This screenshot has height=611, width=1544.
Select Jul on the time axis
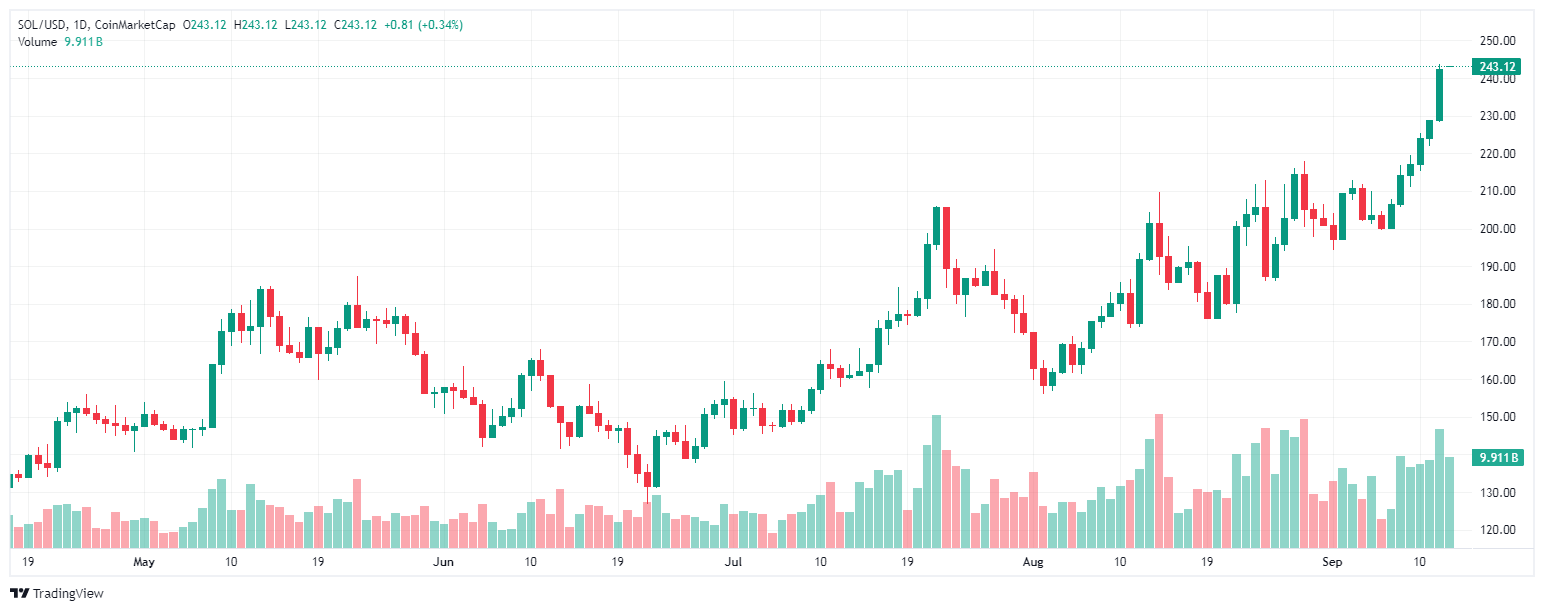click(x=733, y=562)
